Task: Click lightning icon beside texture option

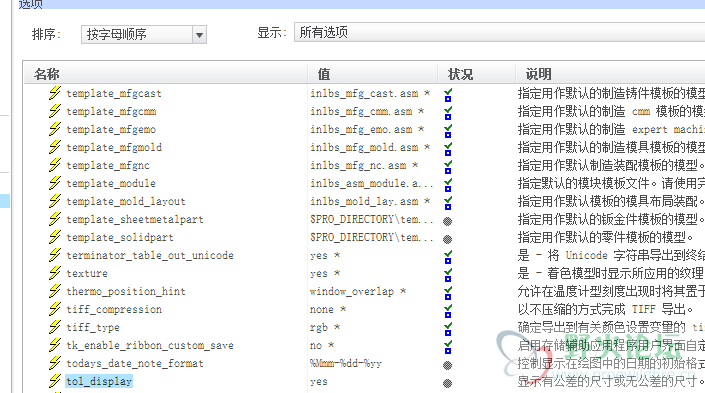Action: (55, 273)
